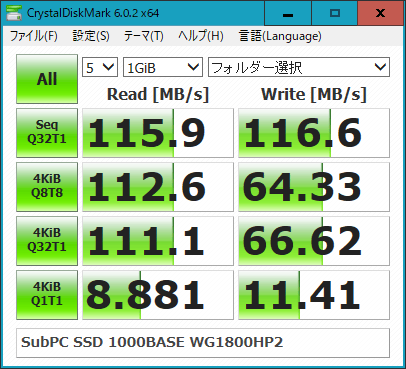Select the 4KiB Q8T8 read result 112.6
Screen dimensions: 406x369
pos(158,187)
